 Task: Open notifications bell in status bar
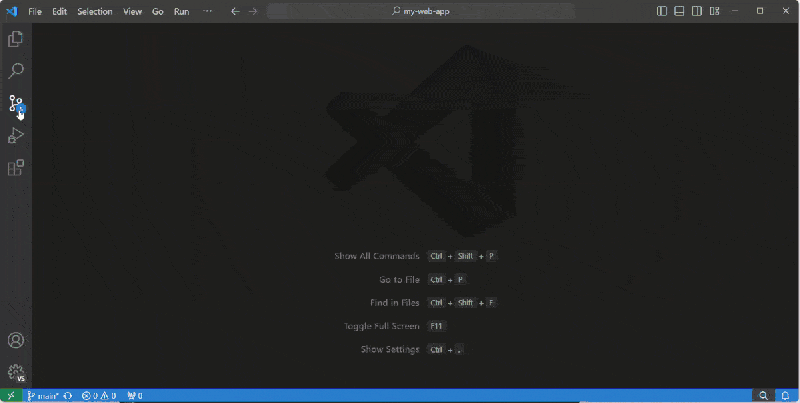(x=786, y=395)
